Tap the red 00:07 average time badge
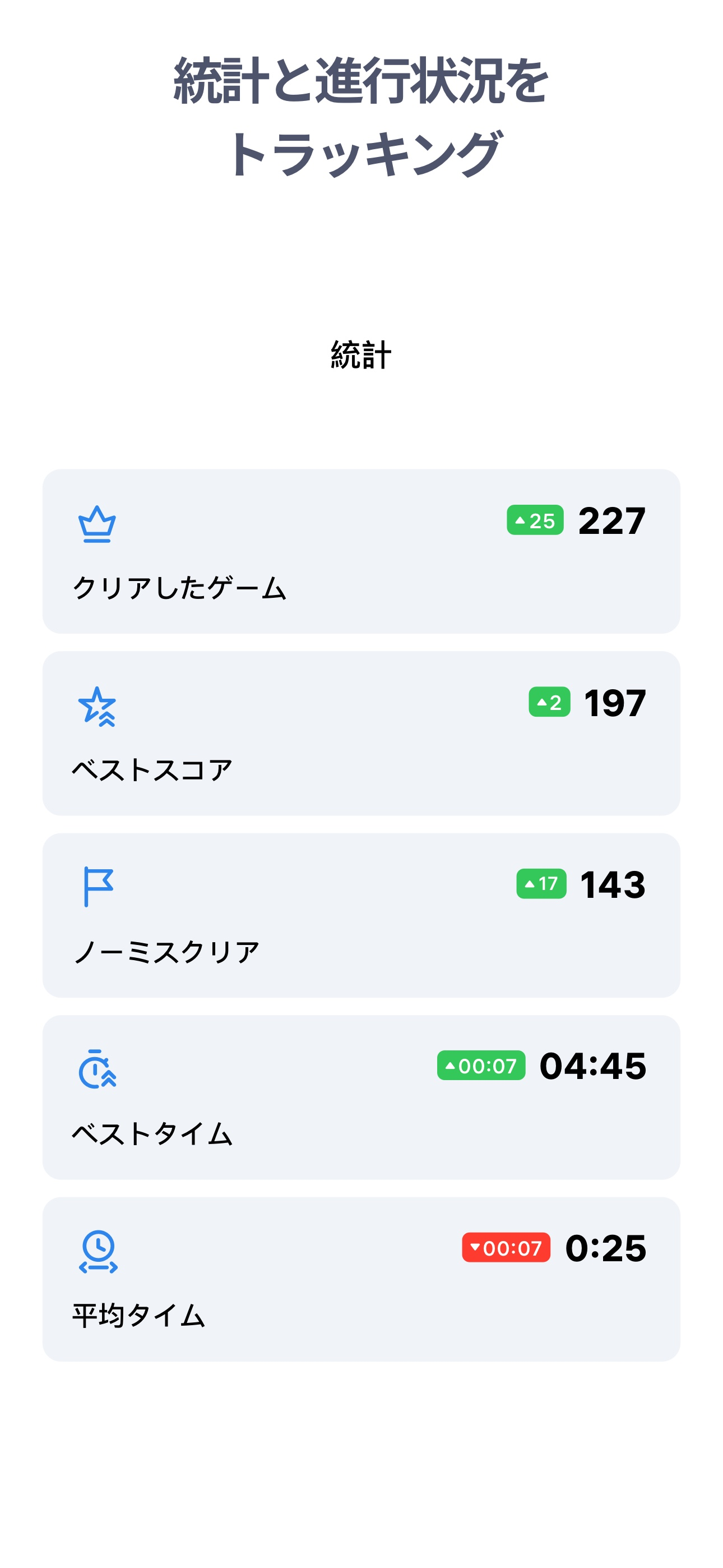723x1568 pixels. tap(506, 1248)
